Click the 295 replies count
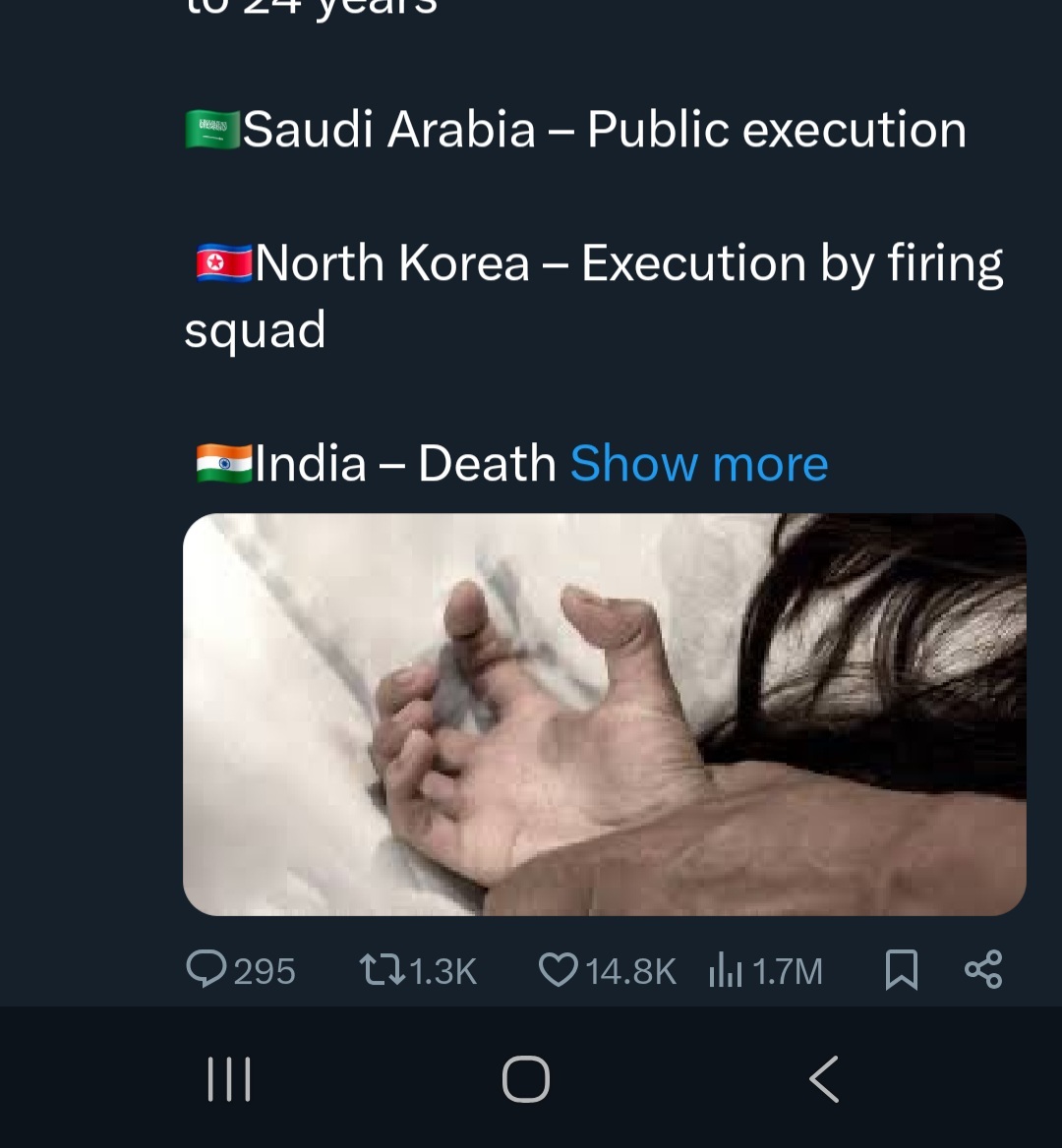The image size is (1062, 1148). click(265, 972)
